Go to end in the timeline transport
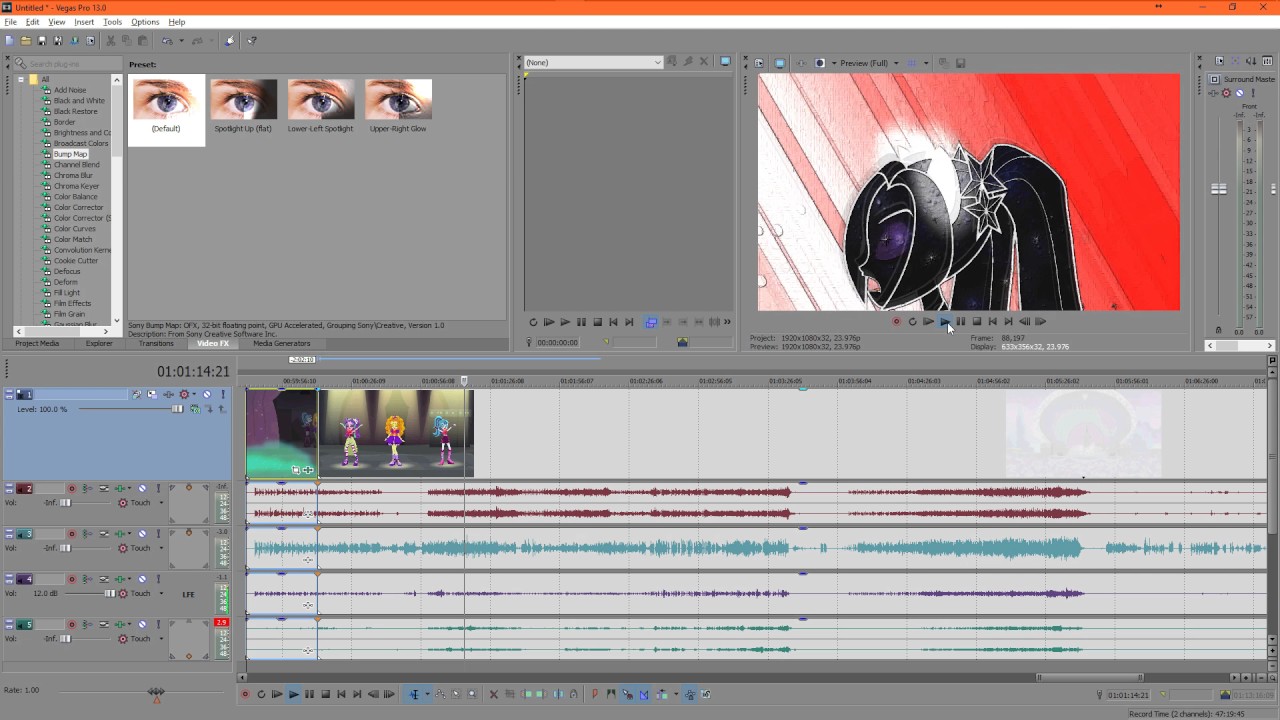The height and width of the screenshot is (720, 1280). [357, 694]
